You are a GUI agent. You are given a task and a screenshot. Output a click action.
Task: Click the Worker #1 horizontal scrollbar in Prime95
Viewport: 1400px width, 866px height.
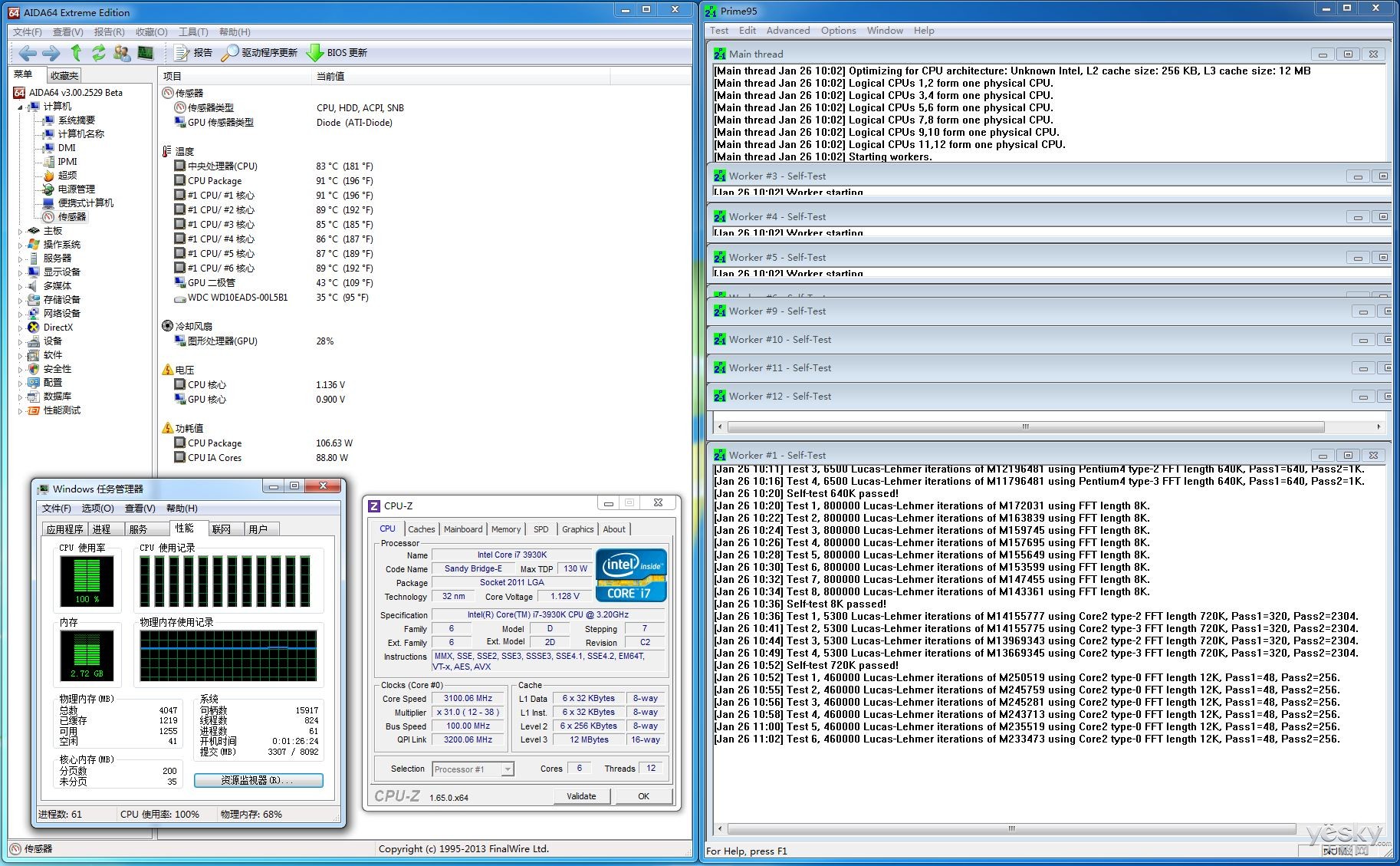tap(1011, 829)
